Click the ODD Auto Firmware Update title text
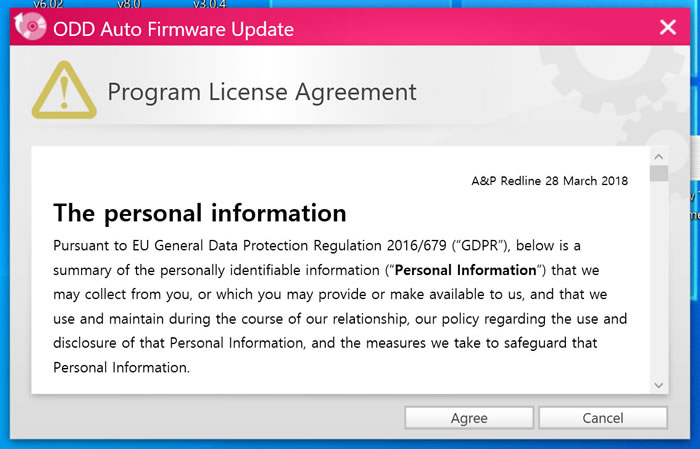 coord(175,29)
